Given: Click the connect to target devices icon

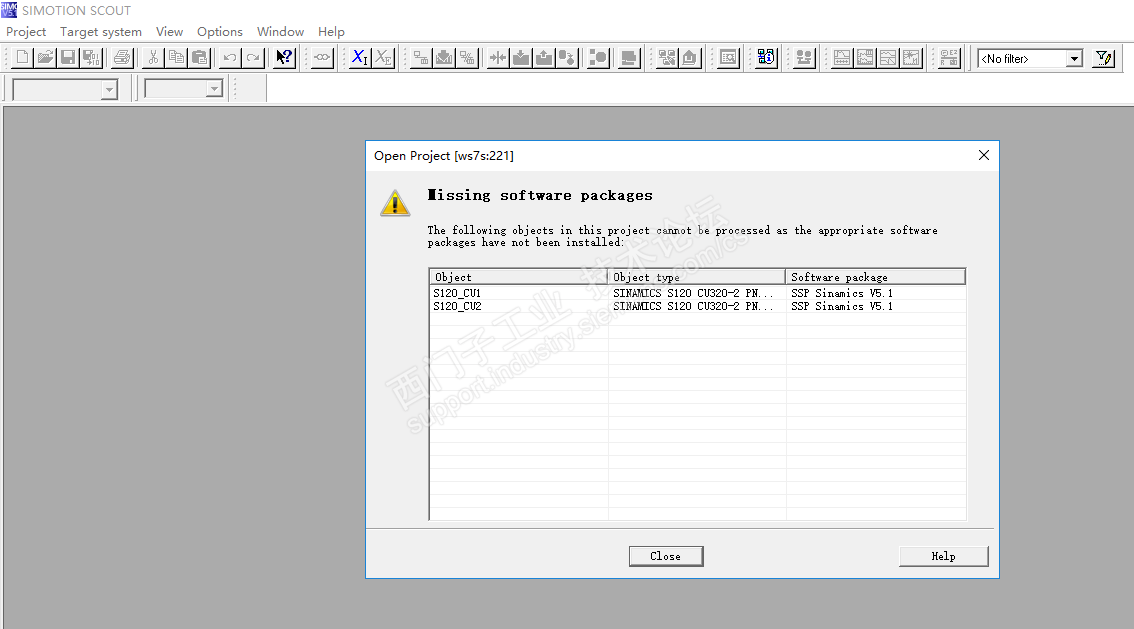Looking at the screenshot, I should (x=421, y=58).
